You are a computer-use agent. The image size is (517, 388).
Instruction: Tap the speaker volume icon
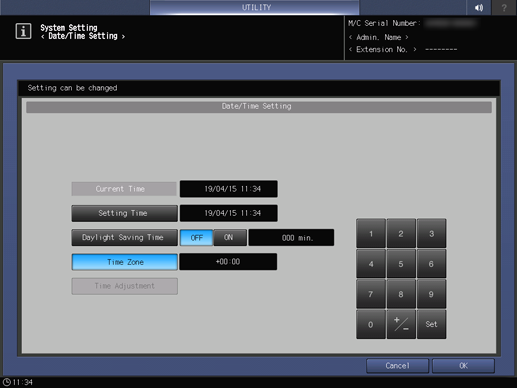(479, 7)
